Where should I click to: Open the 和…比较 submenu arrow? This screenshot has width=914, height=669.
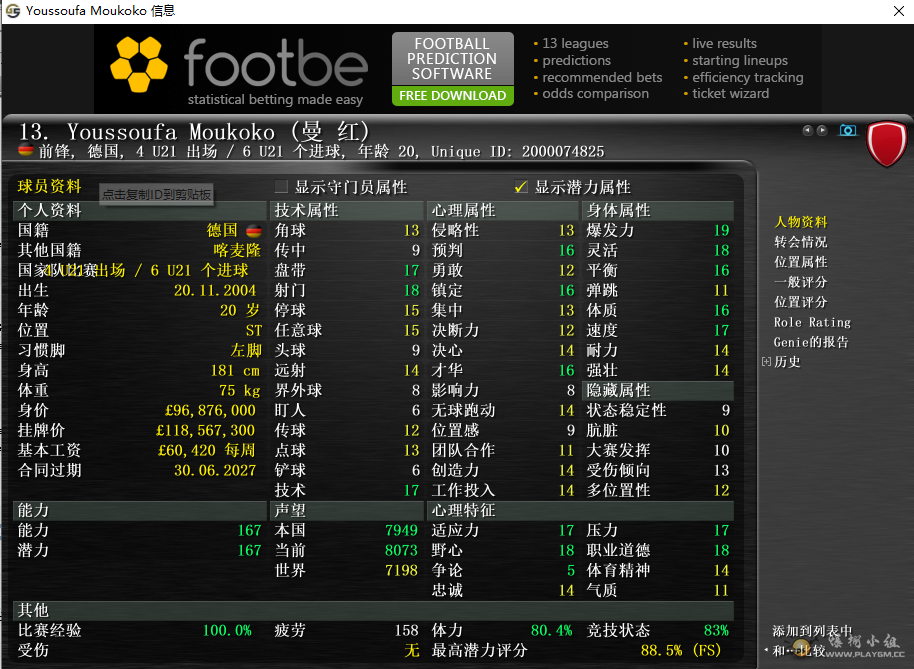point(766,650)
